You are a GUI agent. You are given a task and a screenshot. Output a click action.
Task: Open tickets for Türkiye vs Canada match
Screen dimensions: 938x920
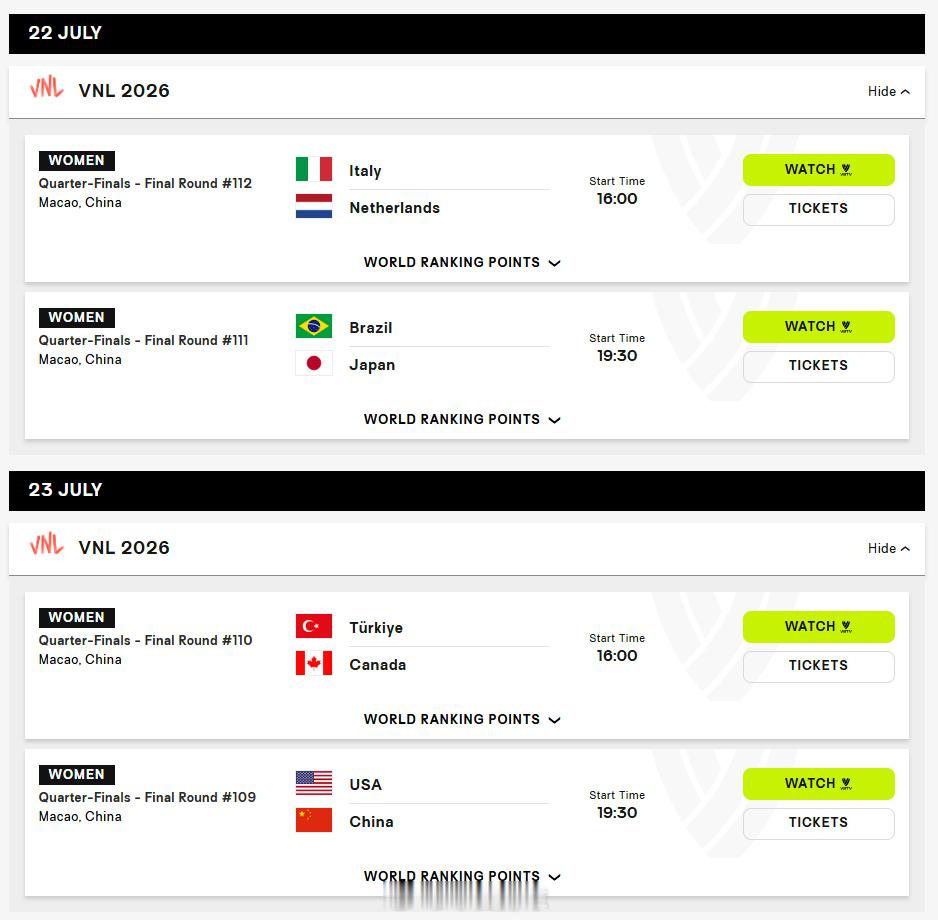818,666
